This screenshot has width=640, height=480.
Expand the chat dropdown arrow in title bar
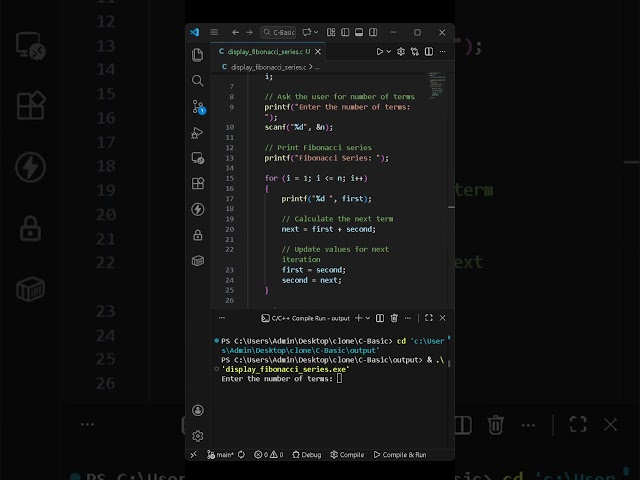pyautogui.click(x=316, y=32)
